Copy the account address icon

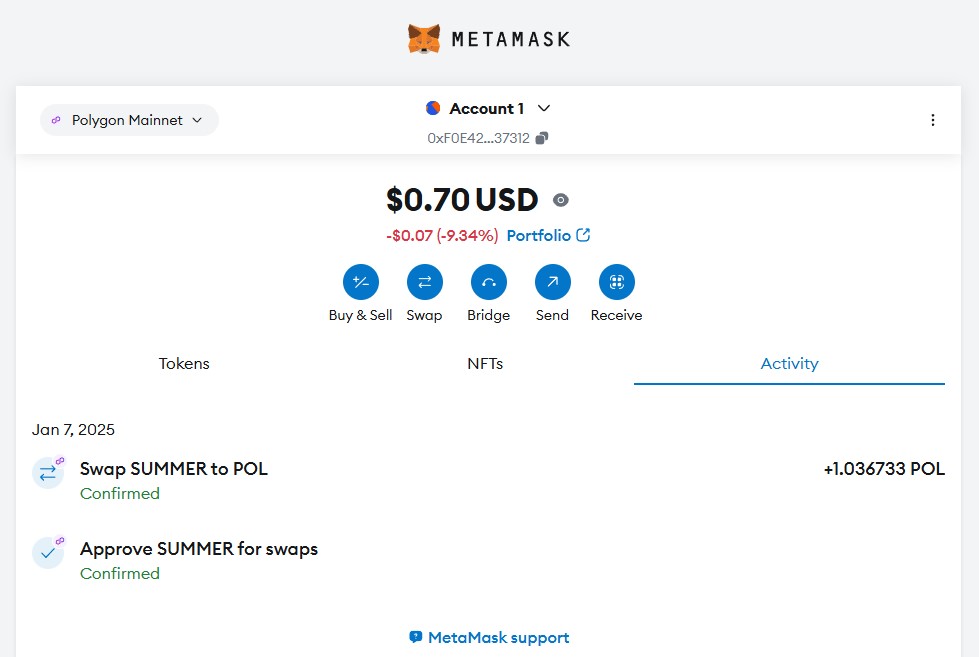[542, 138]
